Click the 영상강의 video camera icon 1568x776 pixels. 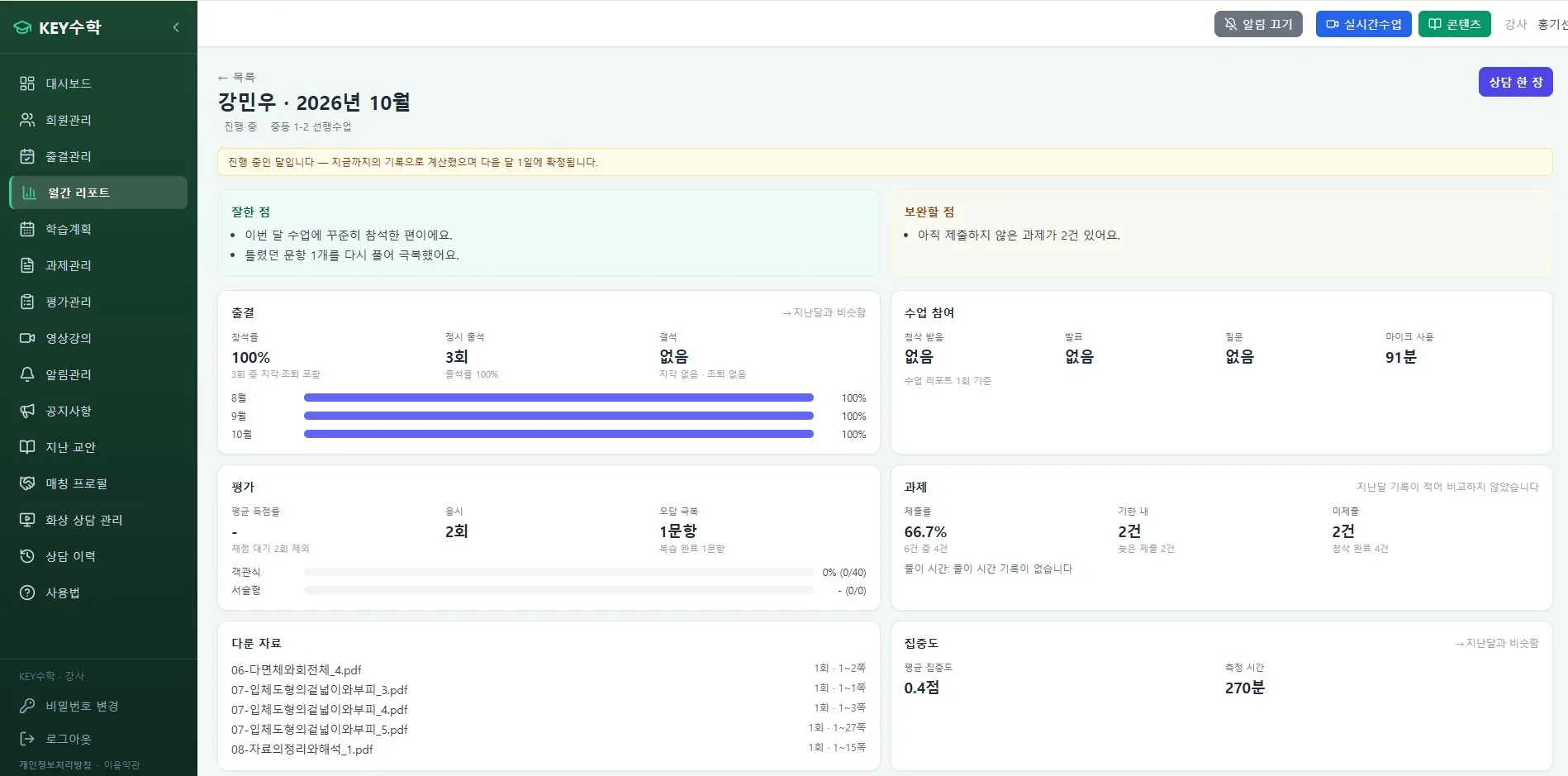click(x=27, y=338)
